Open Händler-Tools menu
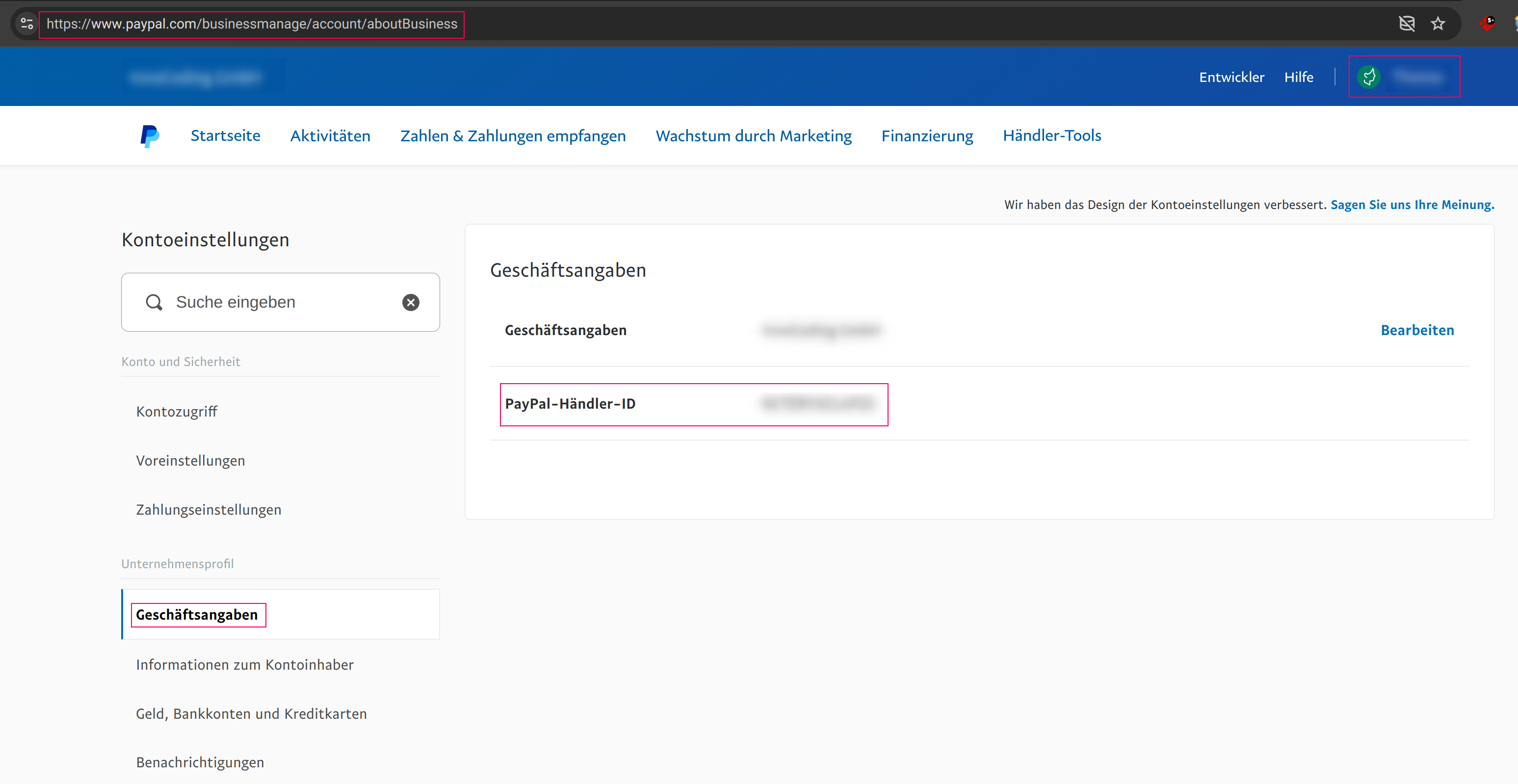Viewport: 1518px width, 784px height. point(1052,135)
